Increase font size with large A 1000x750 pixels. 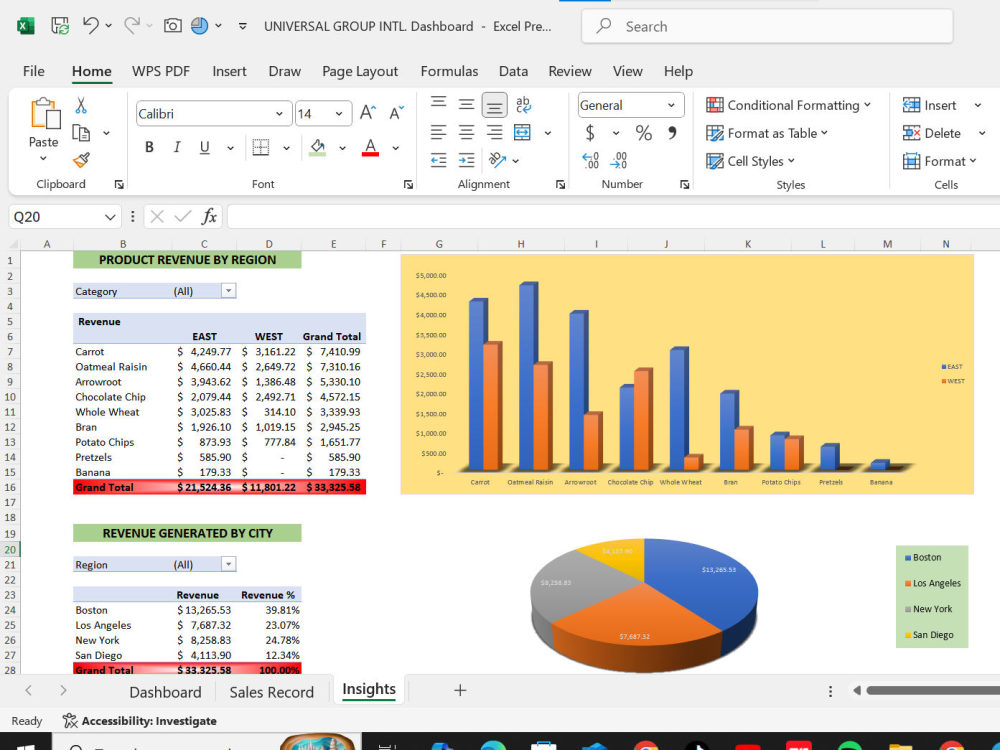[368, 113]
